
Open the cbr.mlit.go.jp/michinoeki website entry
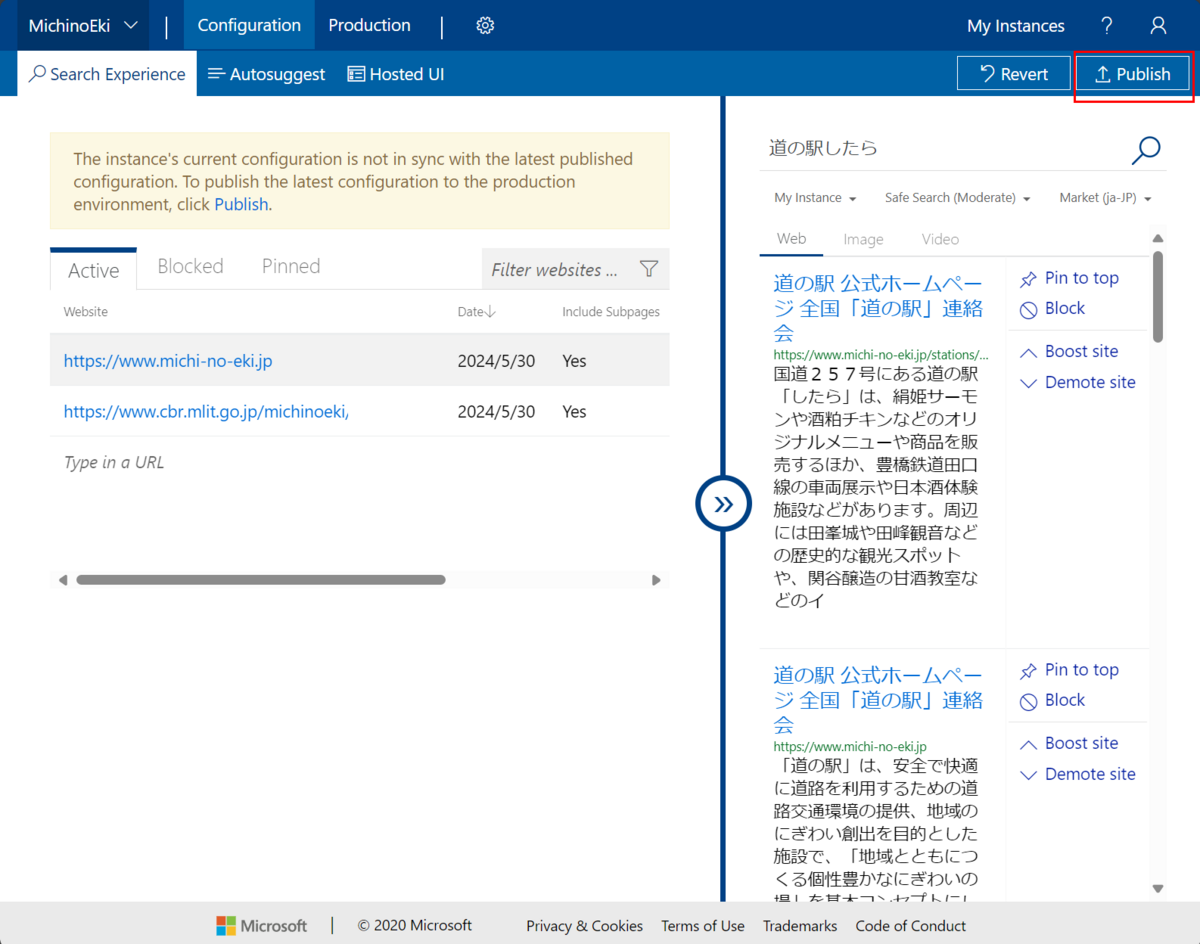pos(207,412)
